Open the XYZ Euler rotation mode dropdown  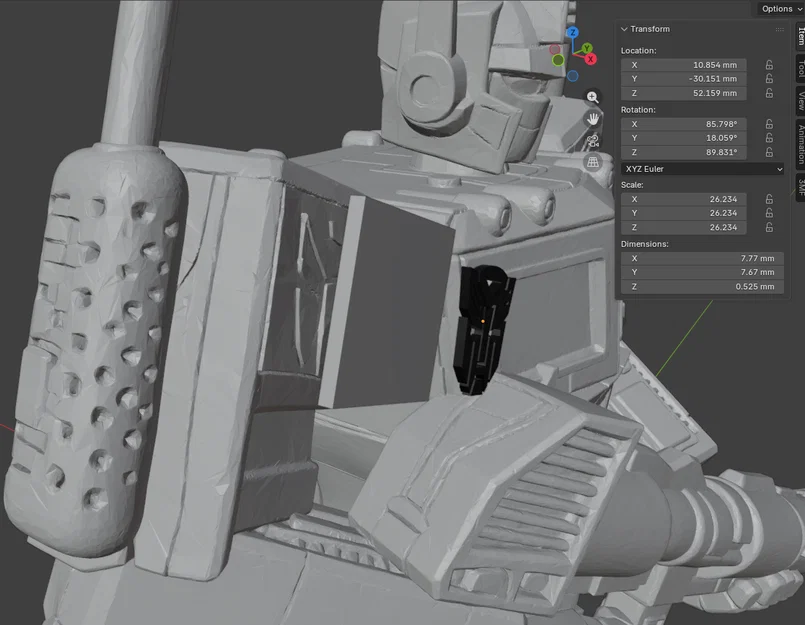tap(702, 169)
